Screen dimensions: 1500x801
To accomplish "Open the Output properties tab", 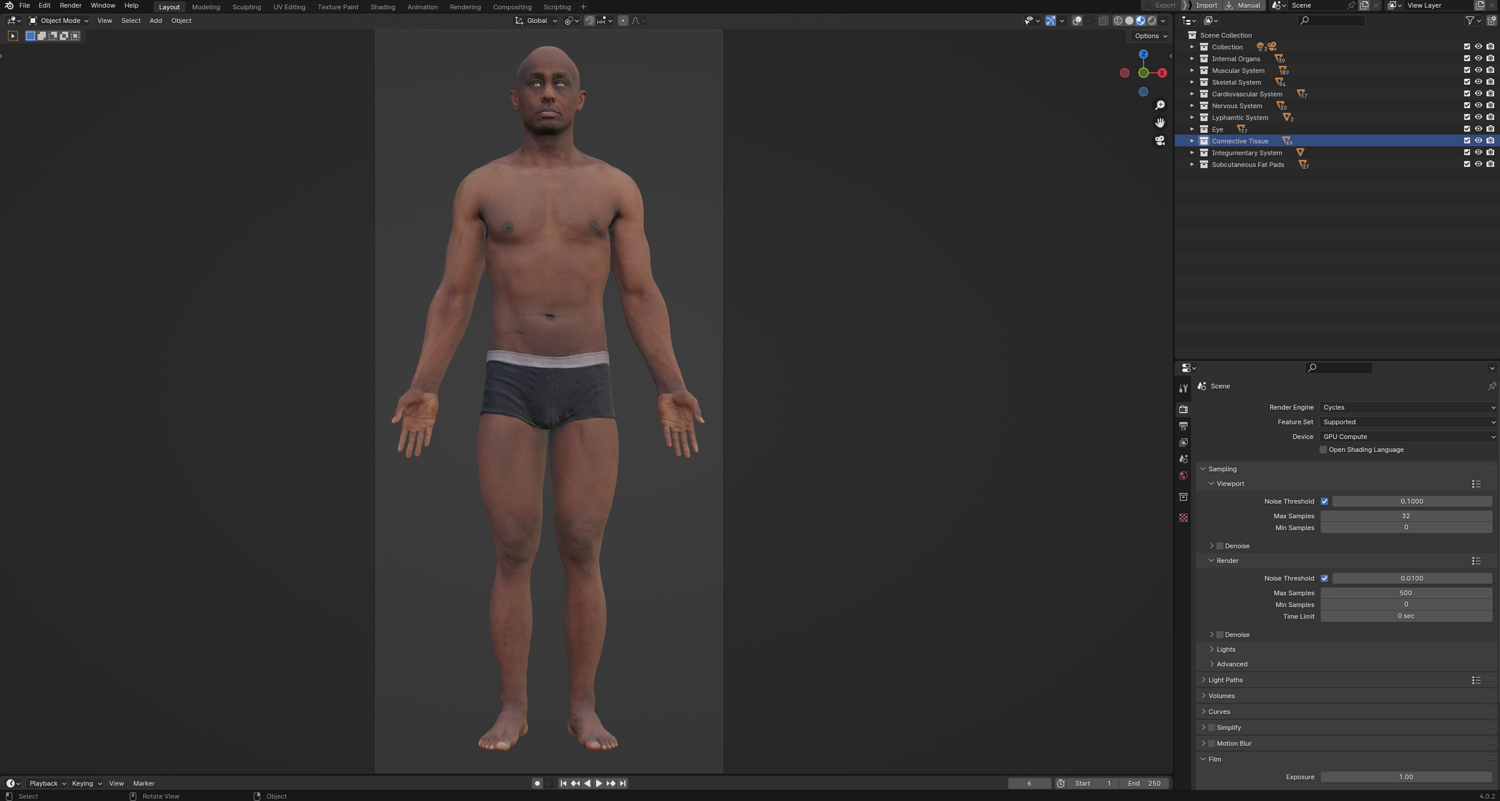I will pos(1183,426).
